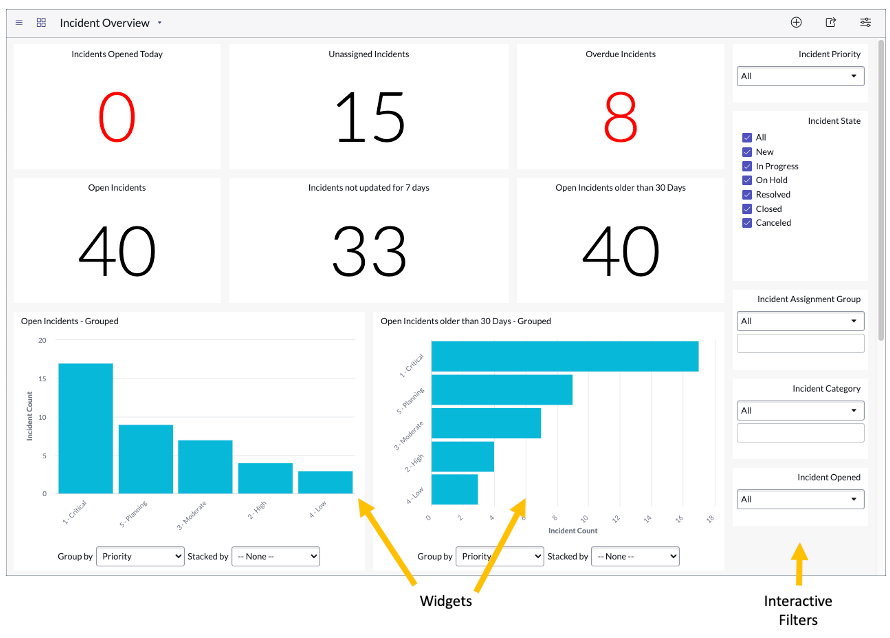
Task: Click the Overdue Incidents count of 8
Action: click(620, 118)
